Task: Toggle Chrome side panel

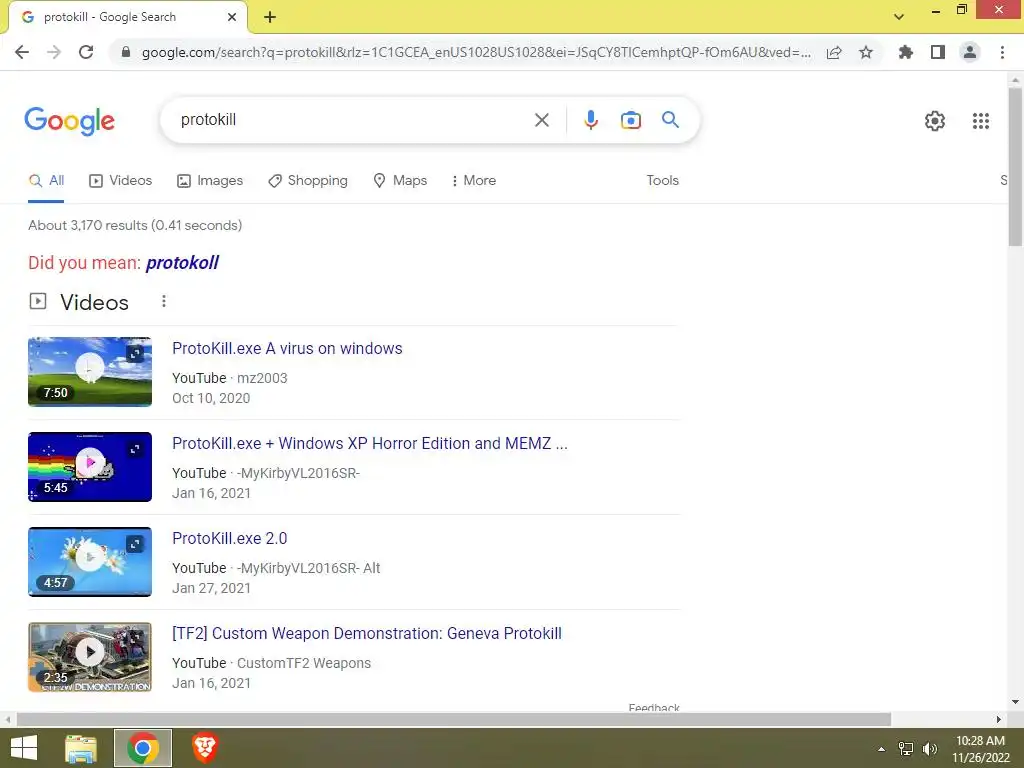Action: 938,52
